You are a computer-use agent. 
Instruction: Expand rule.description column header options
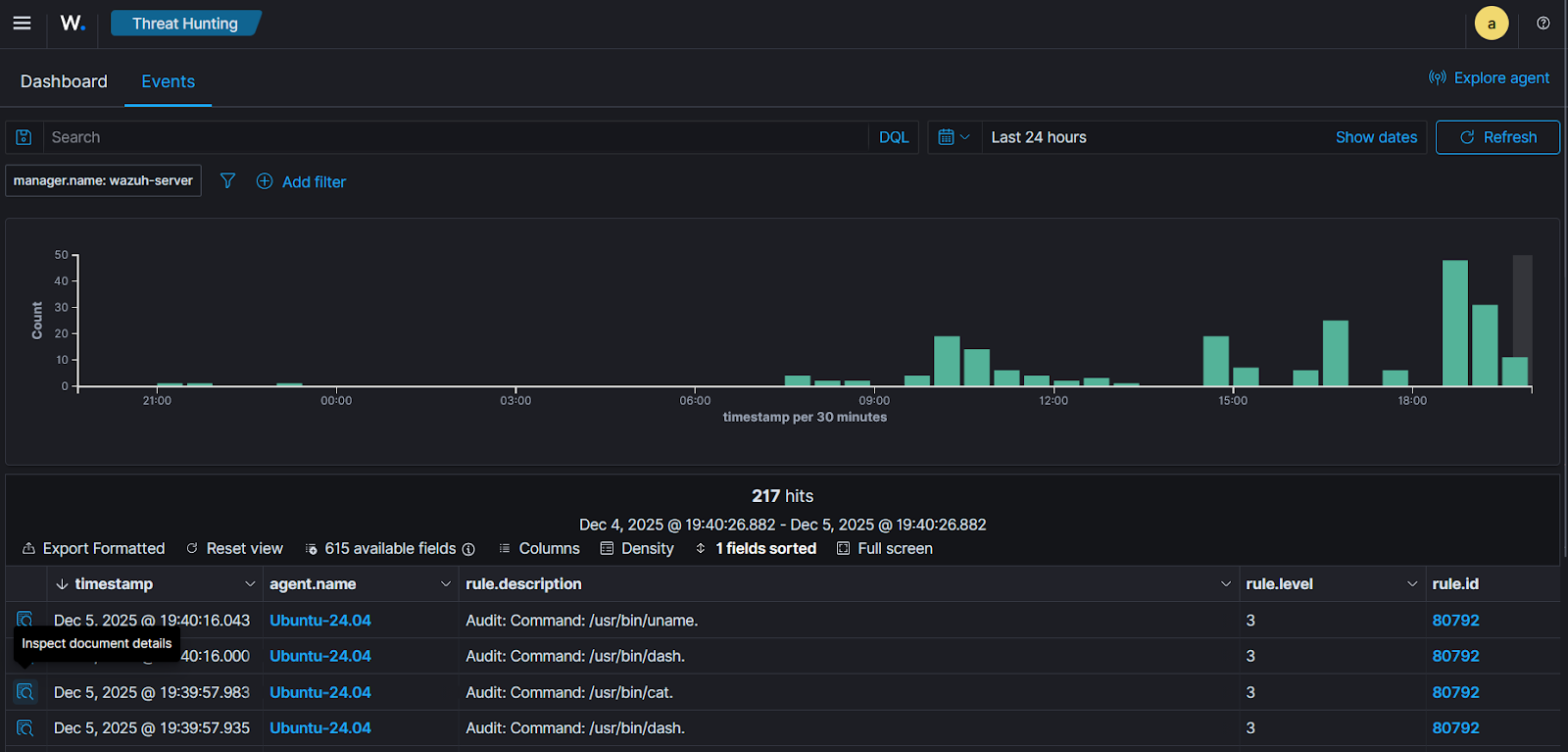pos(1225,584)
